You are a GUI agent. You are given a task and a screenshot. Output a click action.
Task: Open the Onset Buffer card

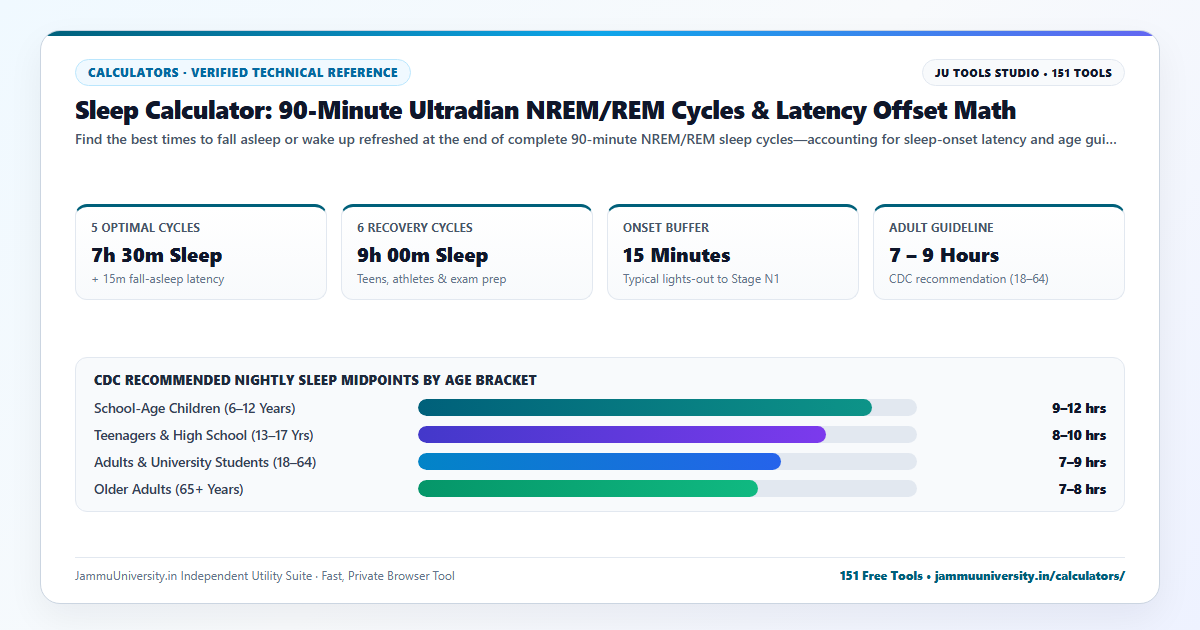click(733, 252)
